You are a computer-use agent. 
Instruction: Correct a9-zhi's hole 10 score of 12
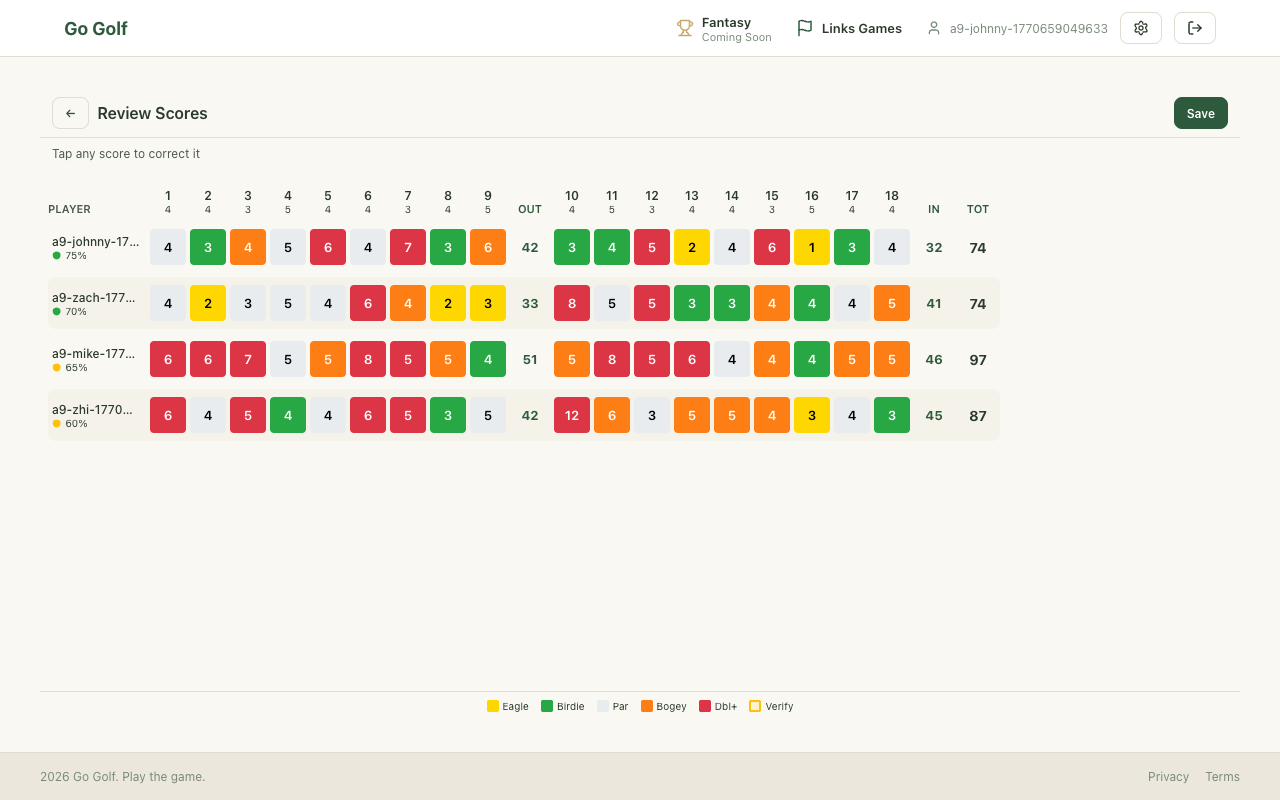click(x=572, y=415)
